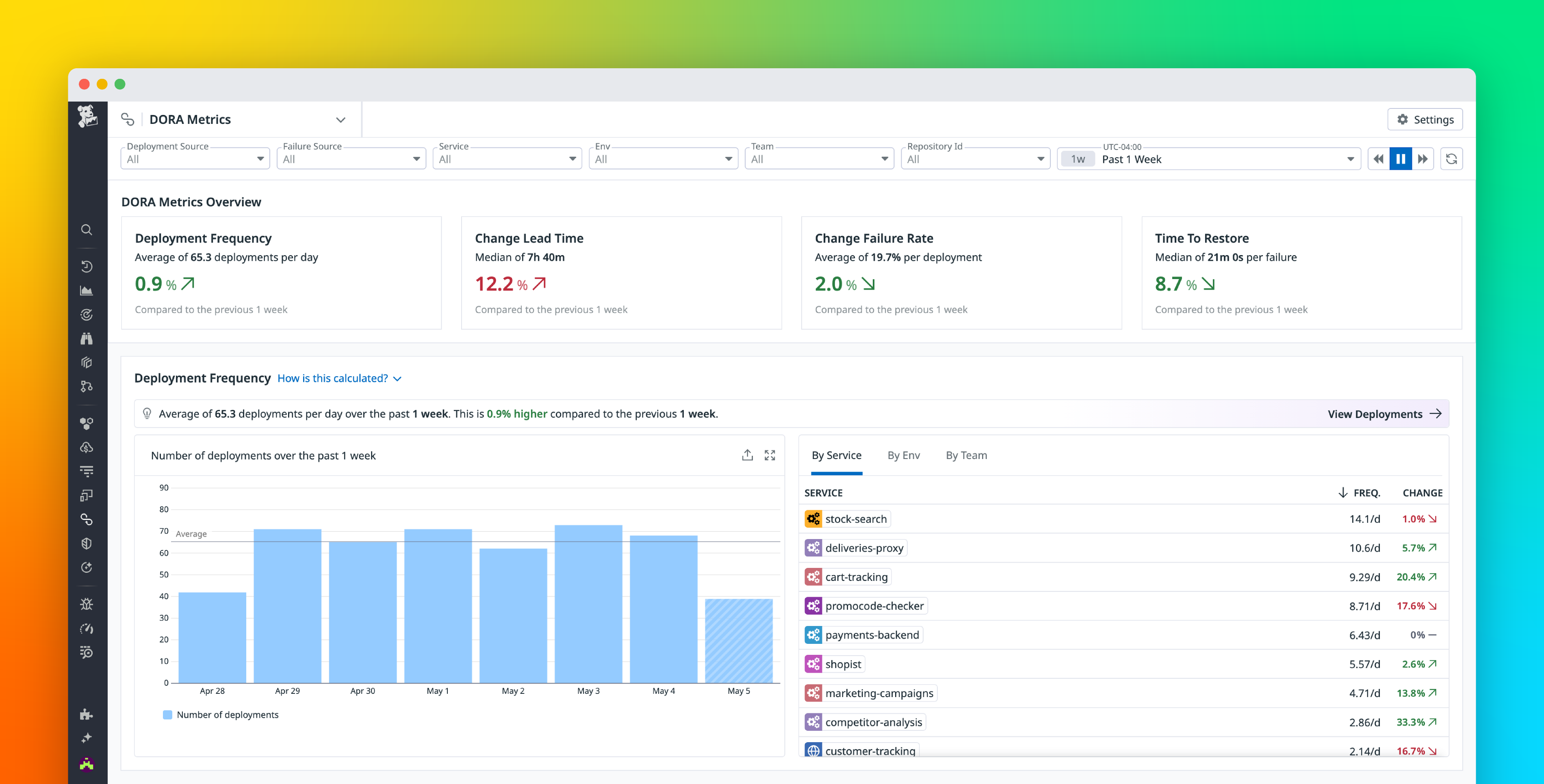Select the By Env tab
Screen dimensions: 1544x784
904,455
